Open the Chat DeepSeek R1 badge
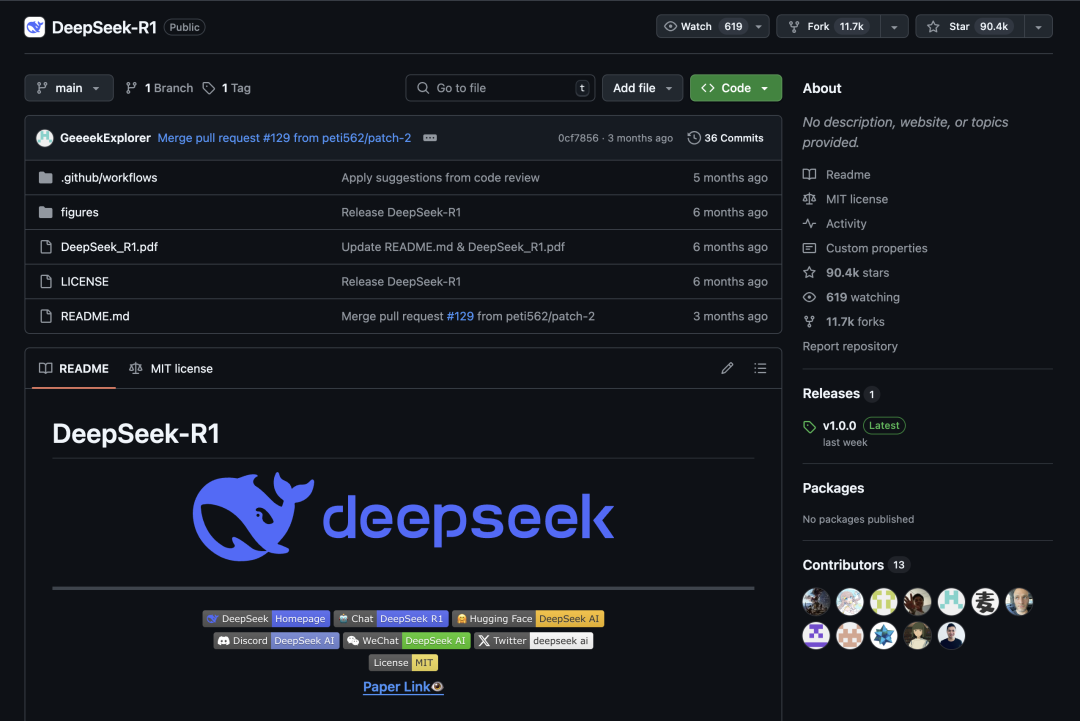 tap(391, 618)
